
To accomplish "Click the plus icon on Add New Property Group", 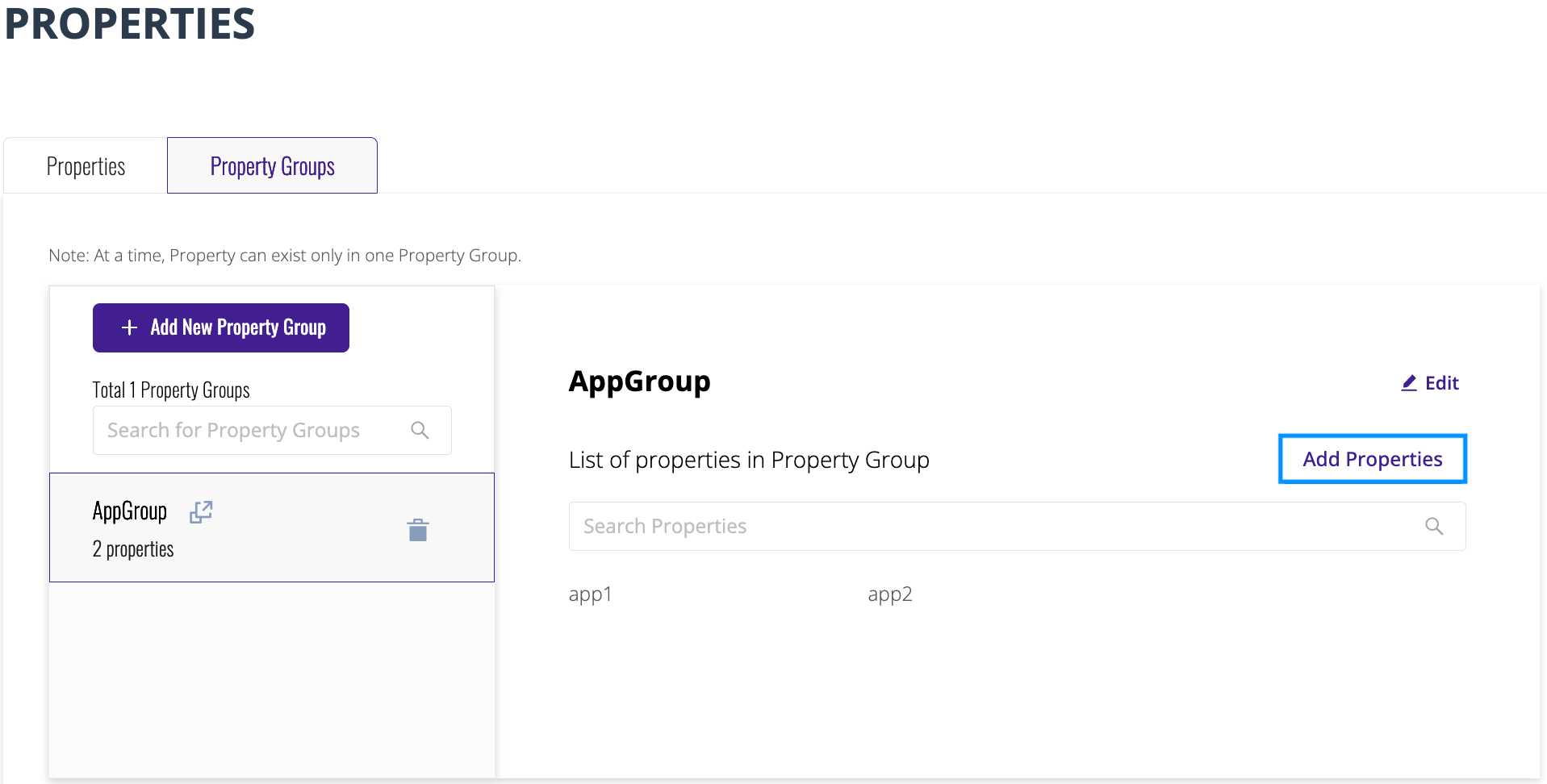I will point(129,327).
